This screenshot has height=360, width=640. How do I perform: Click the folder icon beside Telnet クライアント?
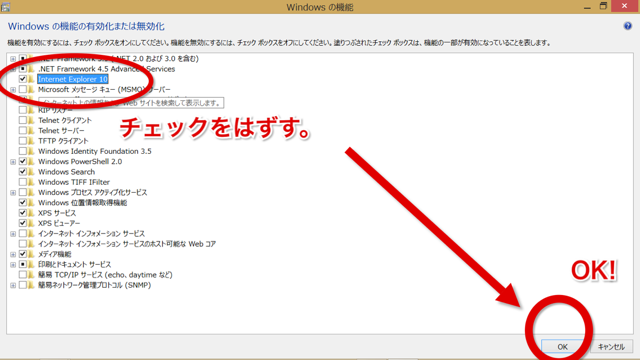point(31,120)
